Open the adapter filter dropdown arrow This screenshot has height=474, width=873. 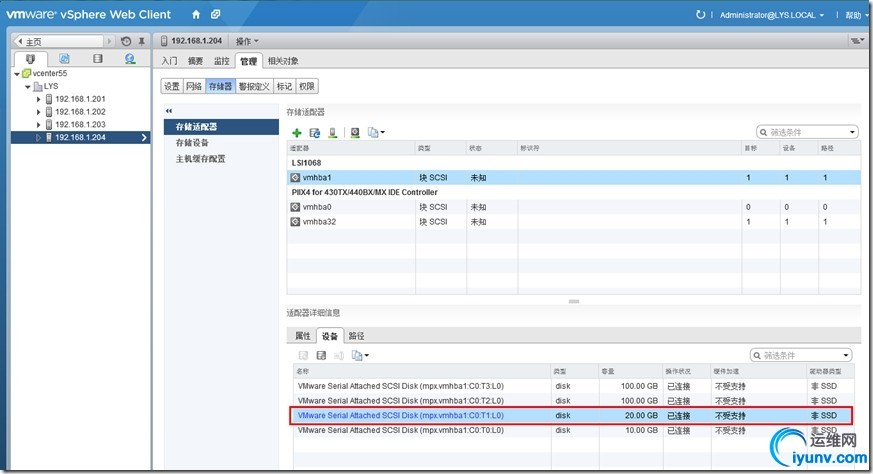point(852,133)
